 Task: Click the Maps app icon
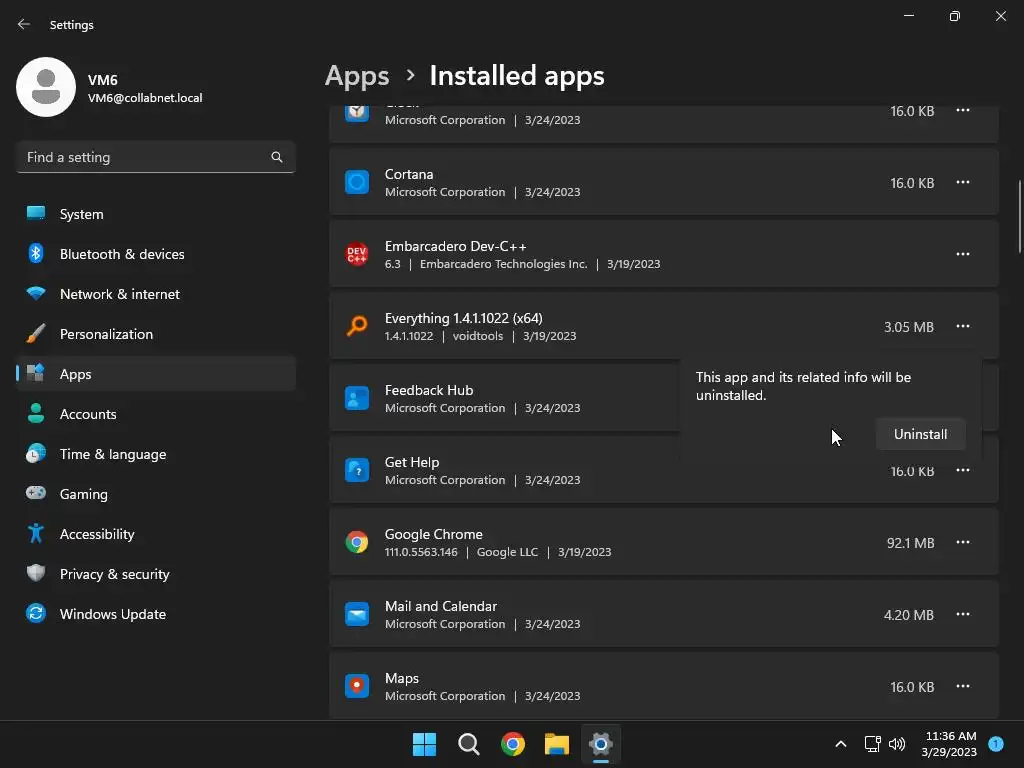[x=357, y=687]
